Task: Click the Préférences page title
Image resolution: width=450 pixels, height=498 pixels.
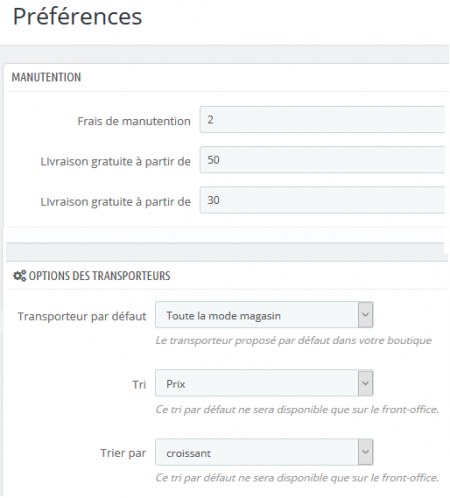Action: point(77,16)
